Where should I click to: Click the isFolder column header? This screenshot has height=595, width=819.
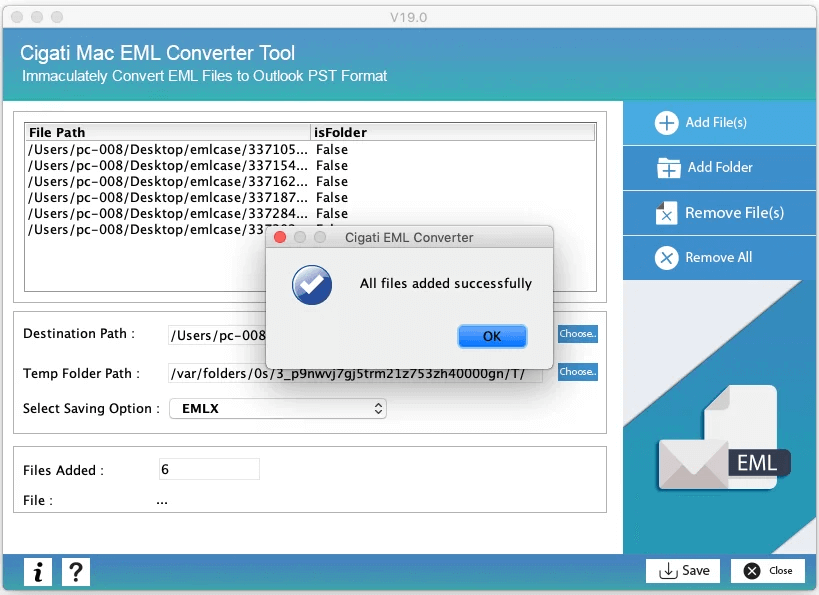(453, 132)
